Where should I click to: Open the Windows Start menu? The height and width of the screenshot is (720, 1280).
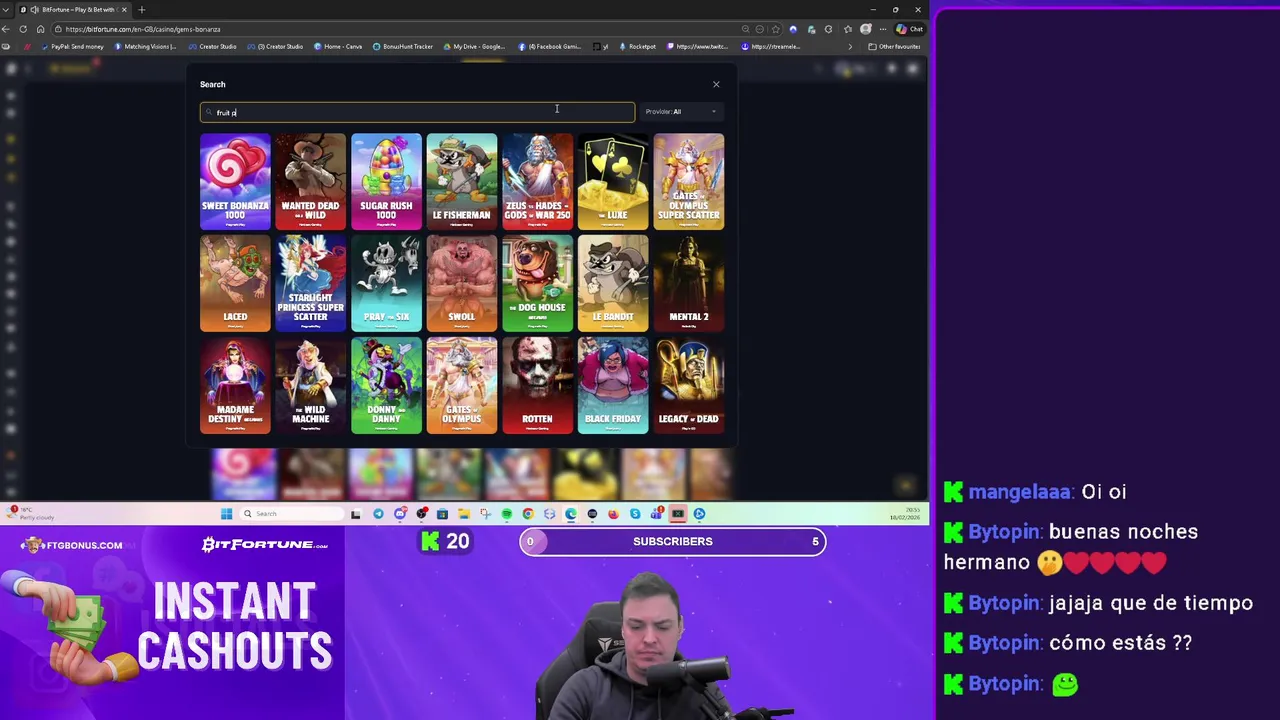point(226,514)
